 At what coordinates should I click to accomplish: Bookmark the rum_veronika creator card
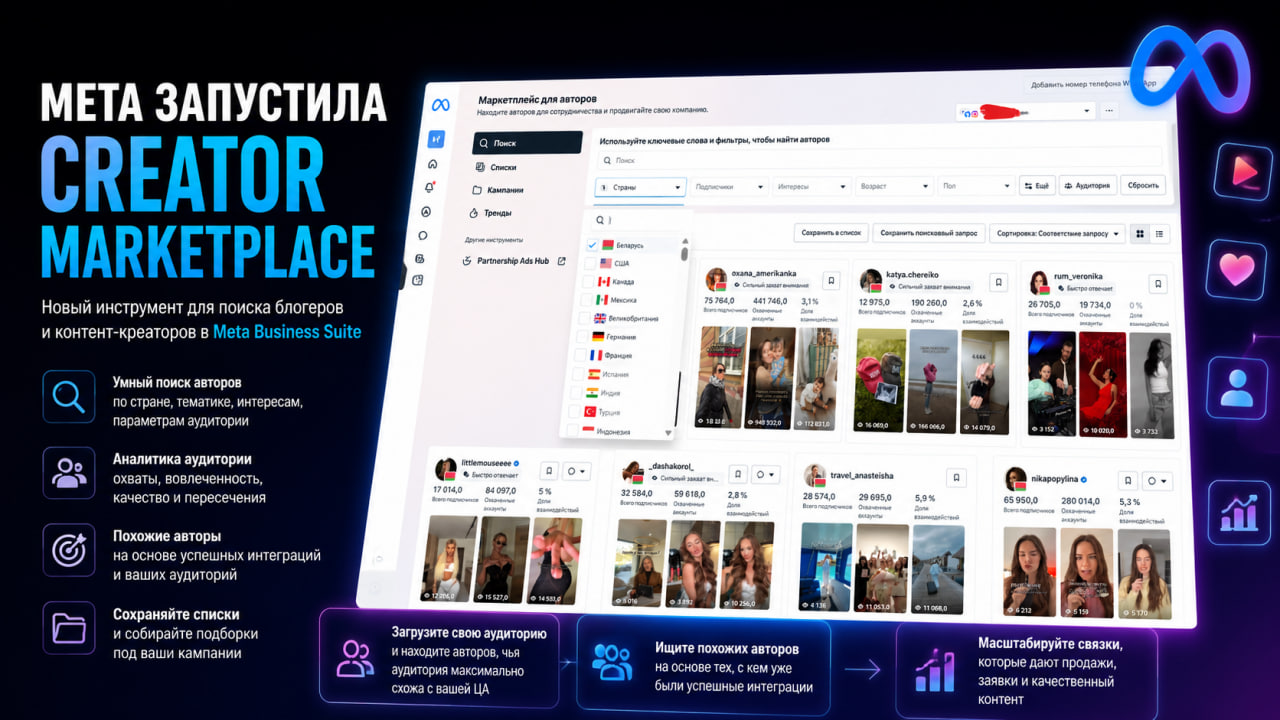coord(1158,284)
